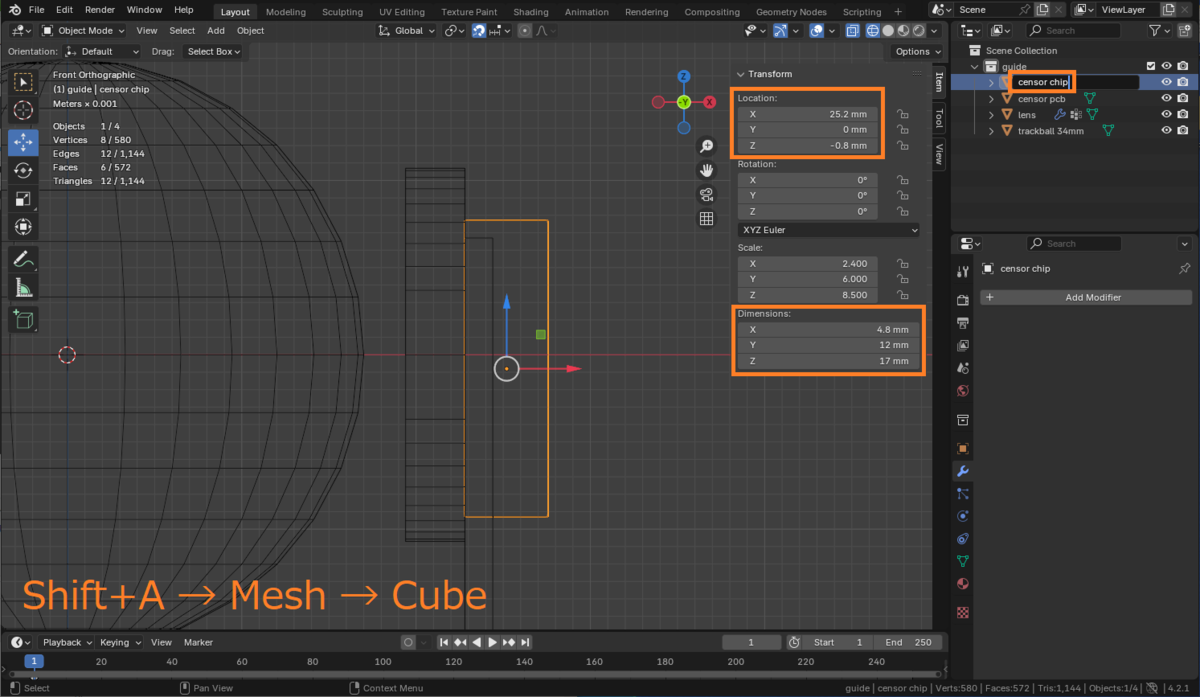Open the XYZ Euler rotation mode dropdown
The height and width of the screenshot is (697, 1200).
click(x=828, y=230)
